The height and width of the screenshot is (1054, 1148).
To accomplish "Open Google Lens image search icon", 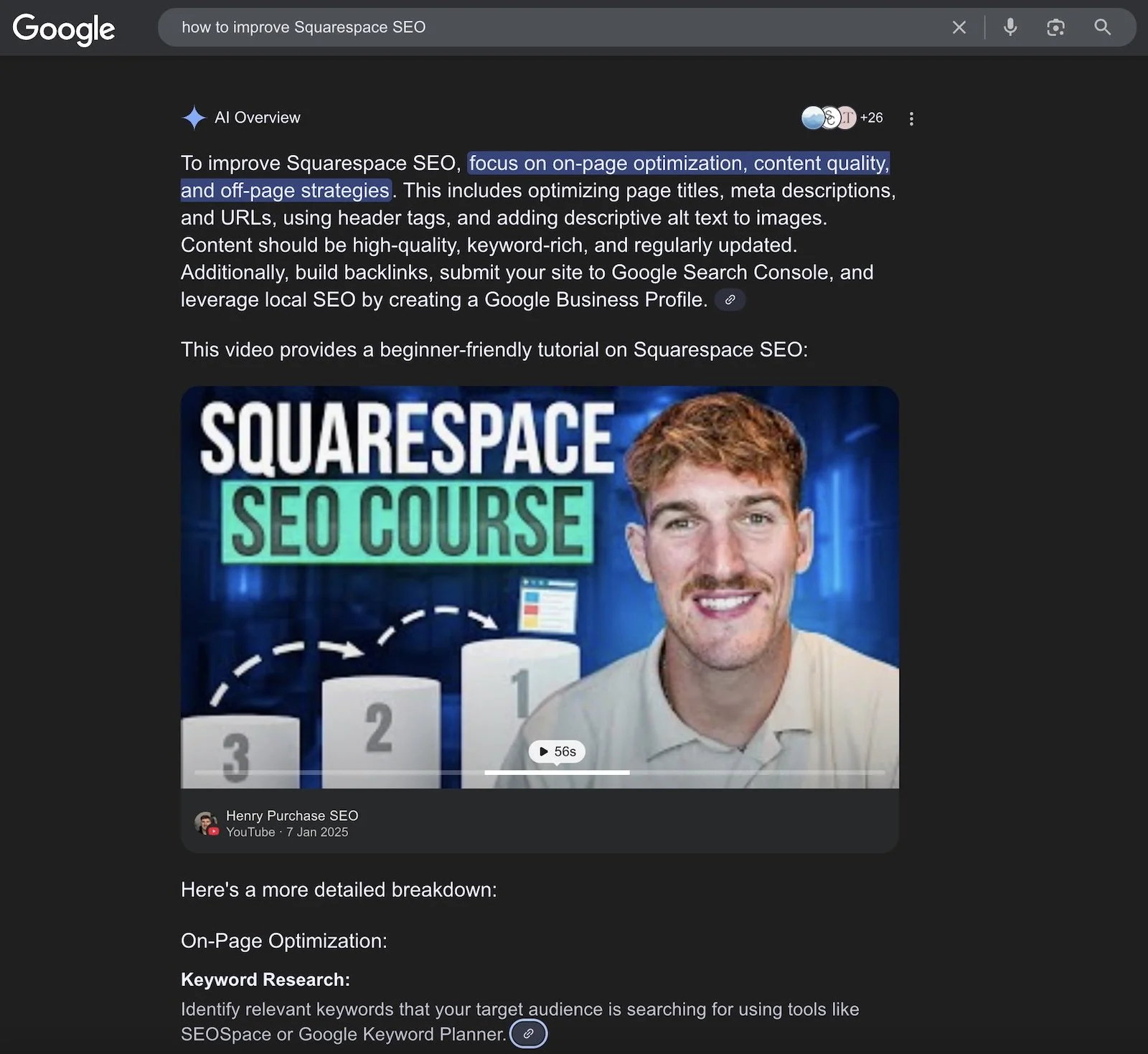I will 1055,27.
